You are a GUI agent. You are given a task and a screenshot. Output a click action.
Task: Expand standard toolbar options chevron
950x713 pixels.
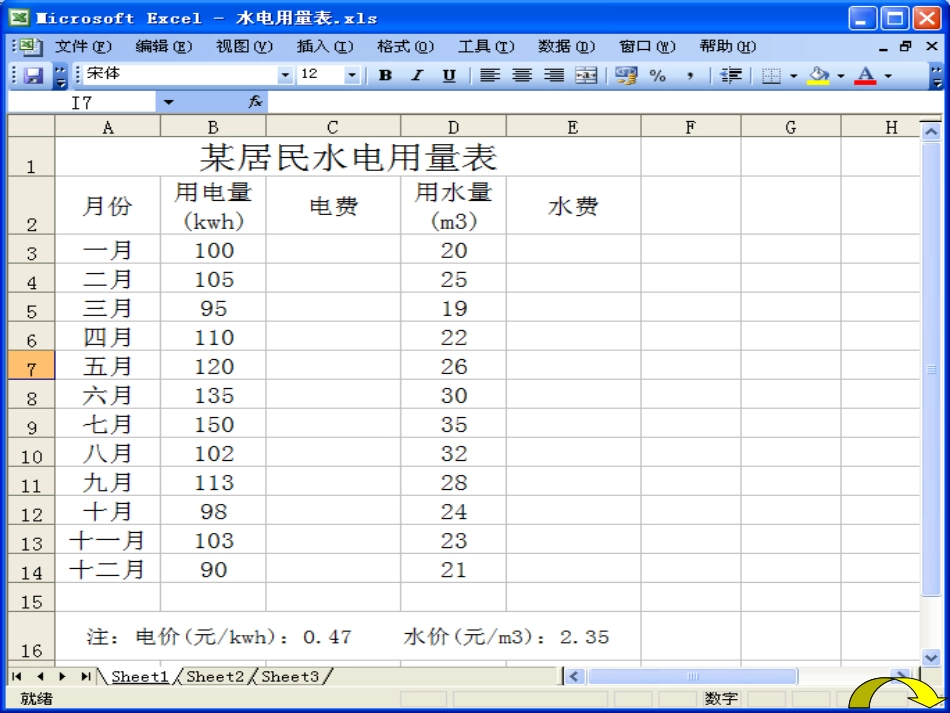tap(60, 76)
